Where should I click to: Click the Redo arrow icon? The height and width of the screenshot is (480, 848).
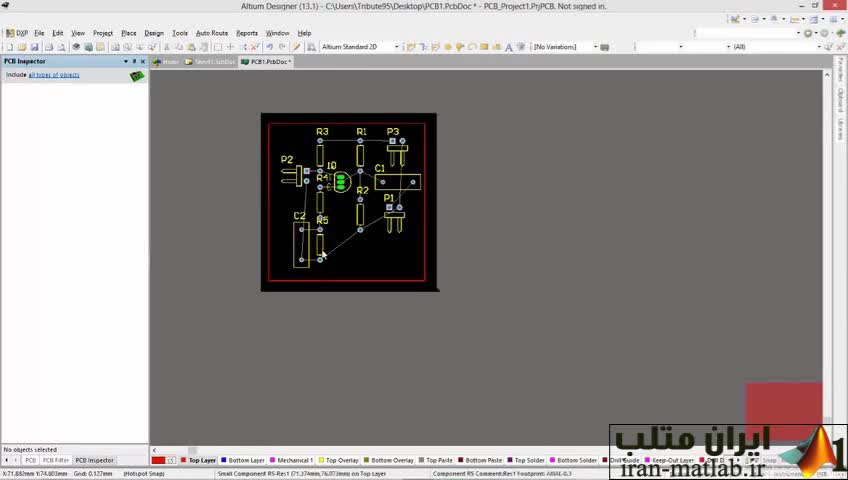click(x=282, y=47)
